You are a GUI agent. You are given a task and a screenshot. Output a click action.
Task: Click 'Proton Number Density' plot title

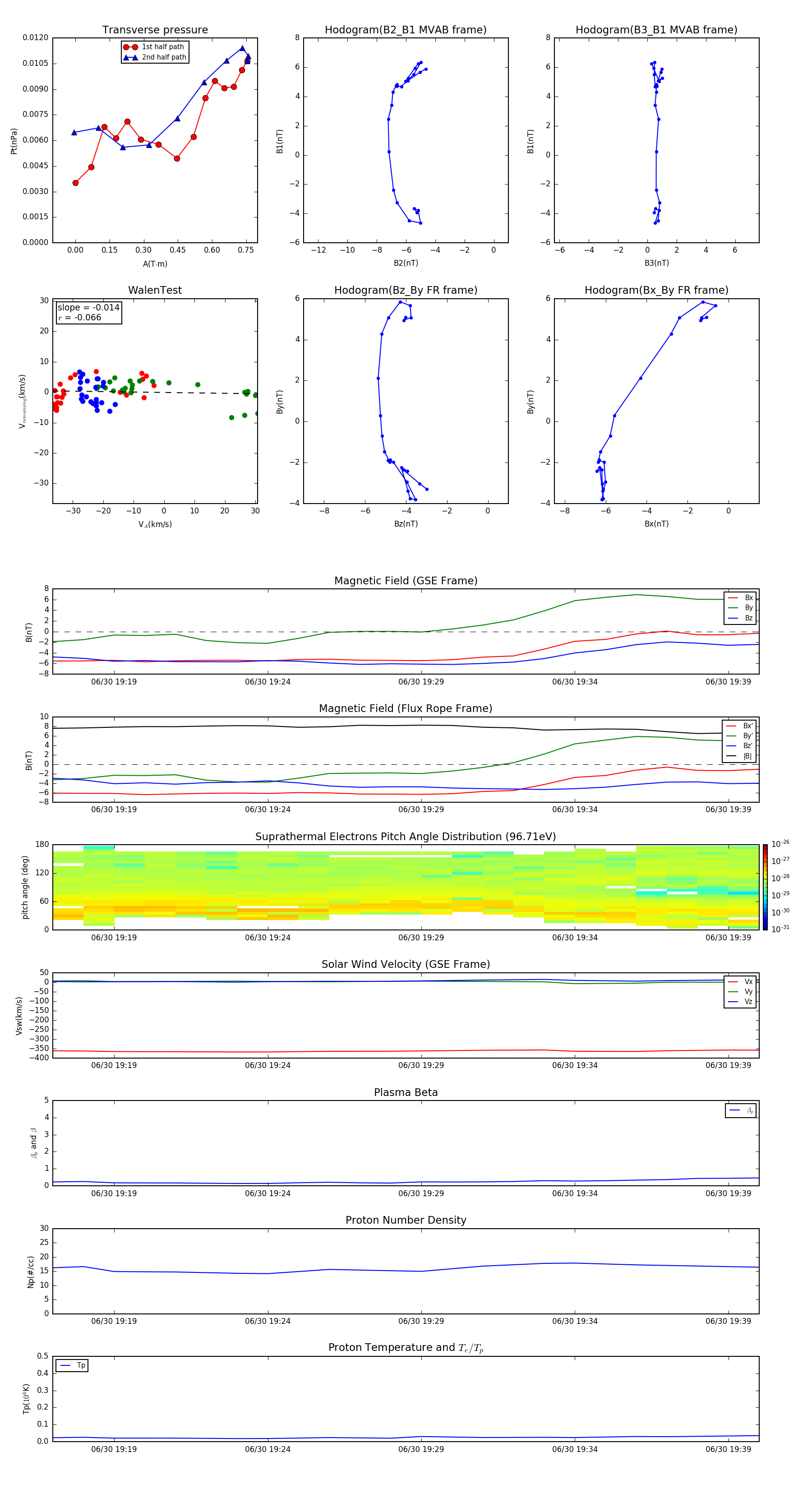coord(406,1221)
